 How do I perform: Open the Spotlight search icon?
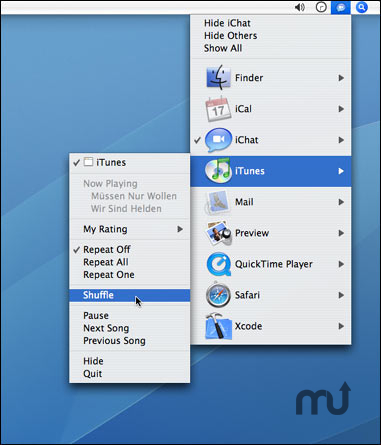coord(362,7)
